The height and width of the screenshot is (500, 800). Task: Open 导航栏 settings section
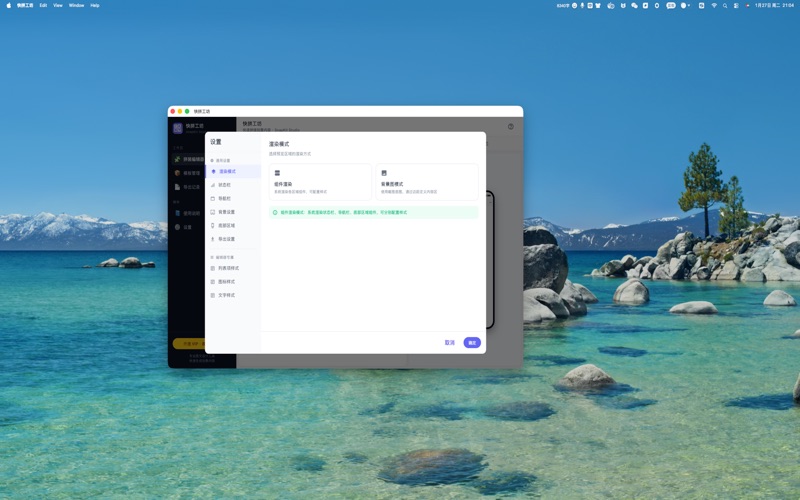pyautogui.click(x=225, y=199)
